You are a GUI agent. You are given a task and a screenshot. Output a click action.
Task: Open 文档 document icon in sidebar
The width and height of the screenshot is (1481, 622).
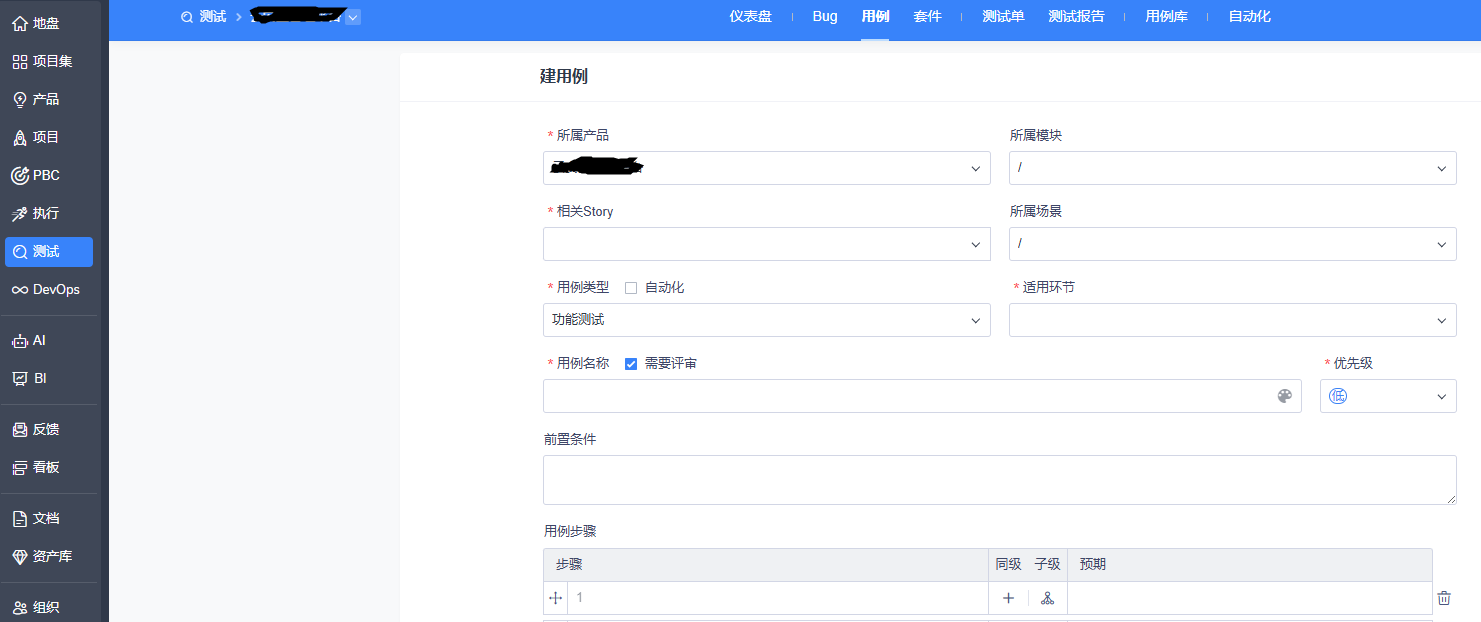pyautogui.click(x=20, y=518)
